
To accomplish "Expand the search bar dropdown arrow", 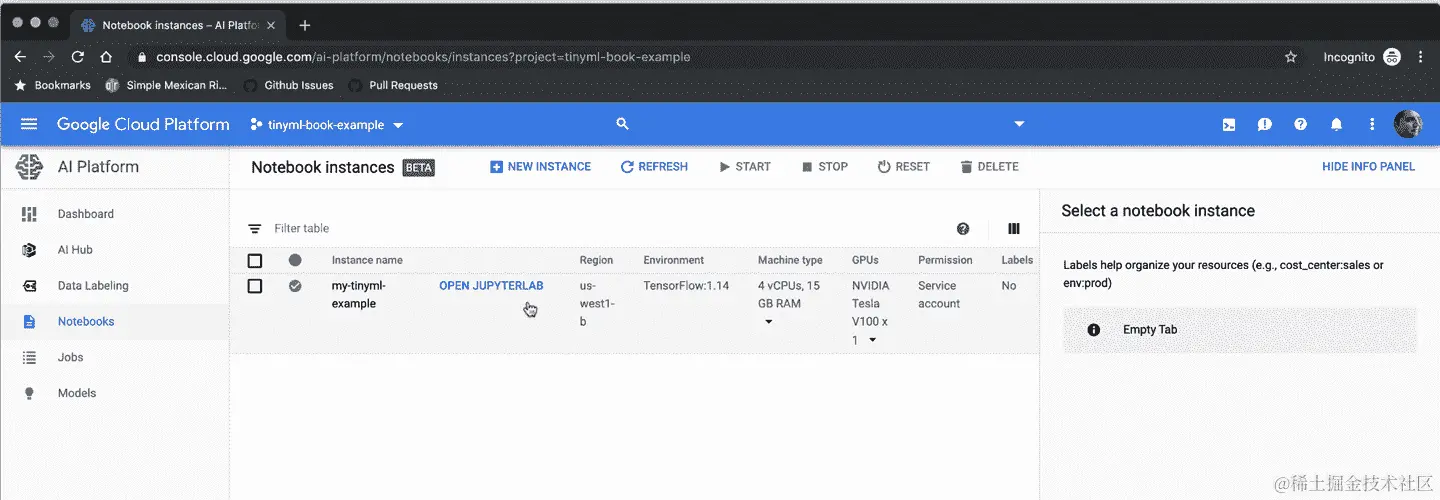I will coord(1019,125).
